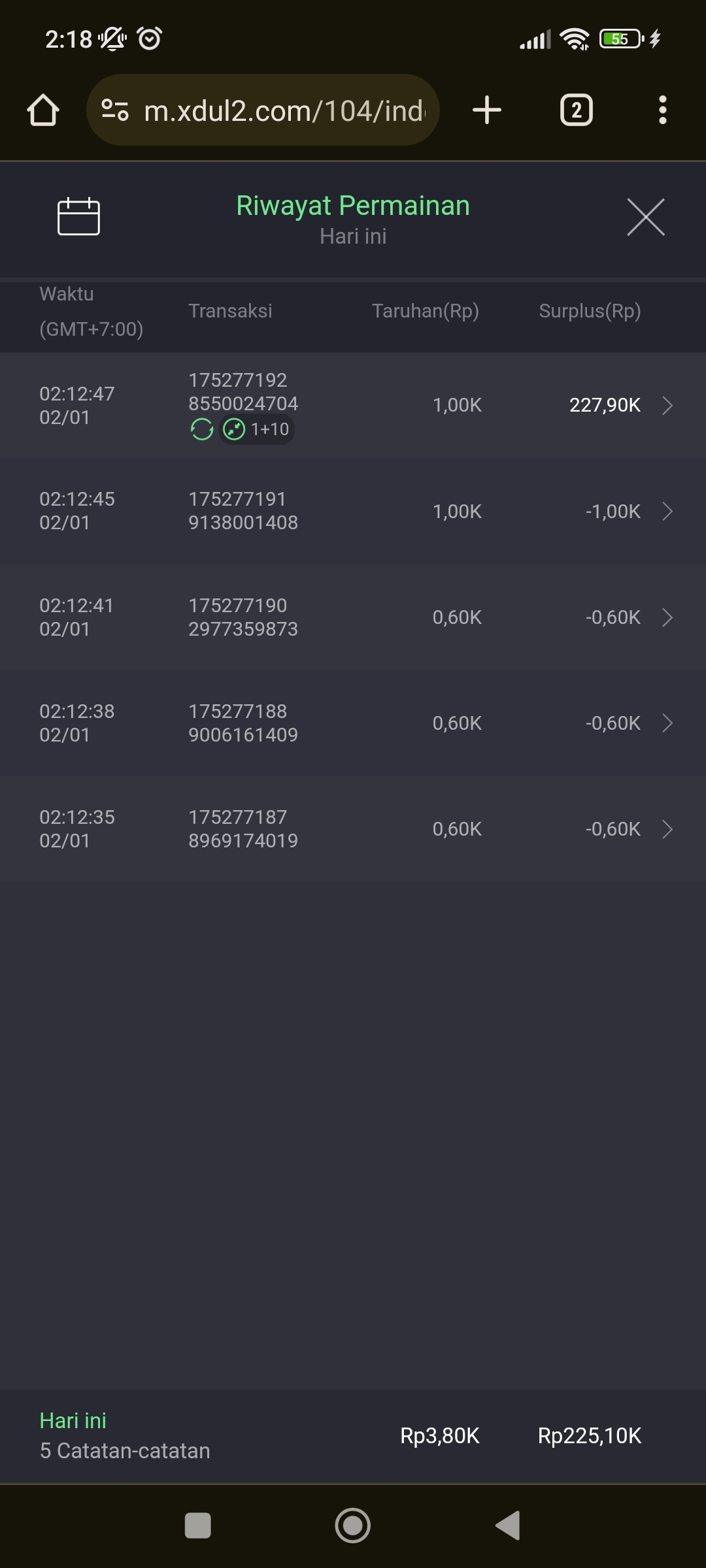Open the calendar date picker icon
The image size is (706, 1568).
pos(78,216)
